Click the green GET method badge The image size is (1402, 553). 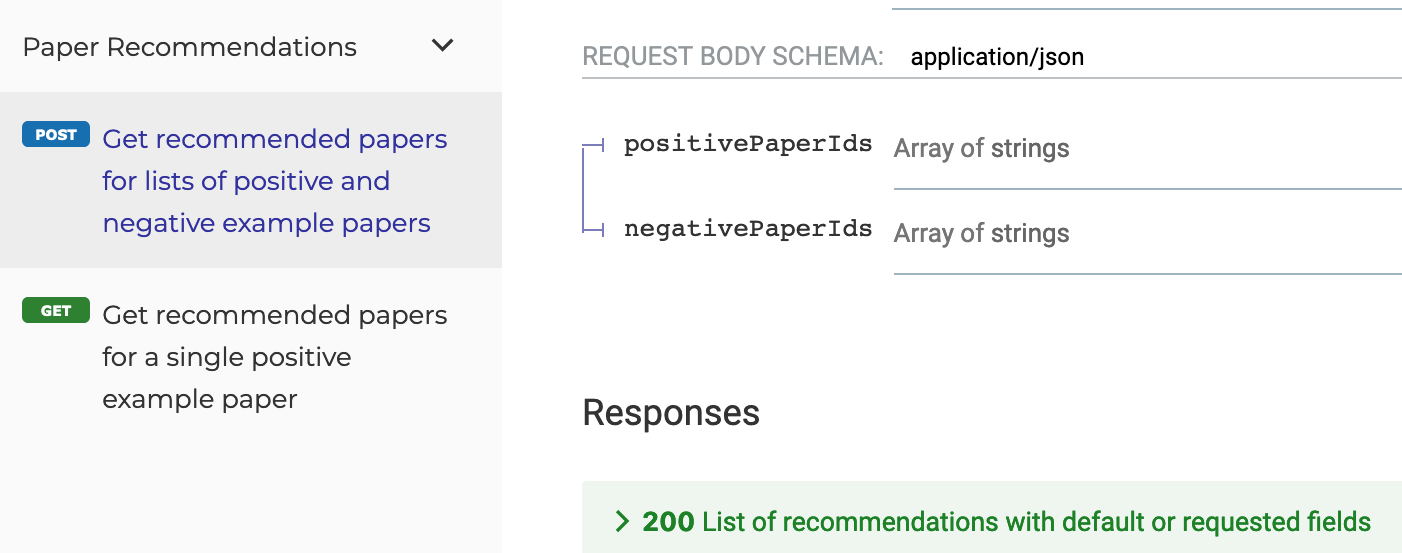pos(56,311)
